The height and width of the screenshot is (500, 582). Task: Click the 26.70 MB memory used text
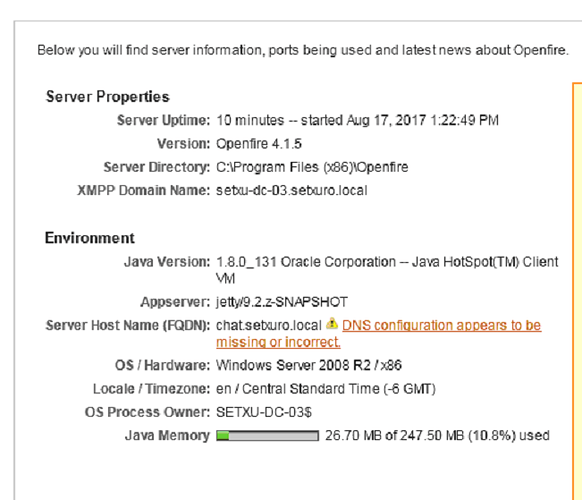point(437,436)
